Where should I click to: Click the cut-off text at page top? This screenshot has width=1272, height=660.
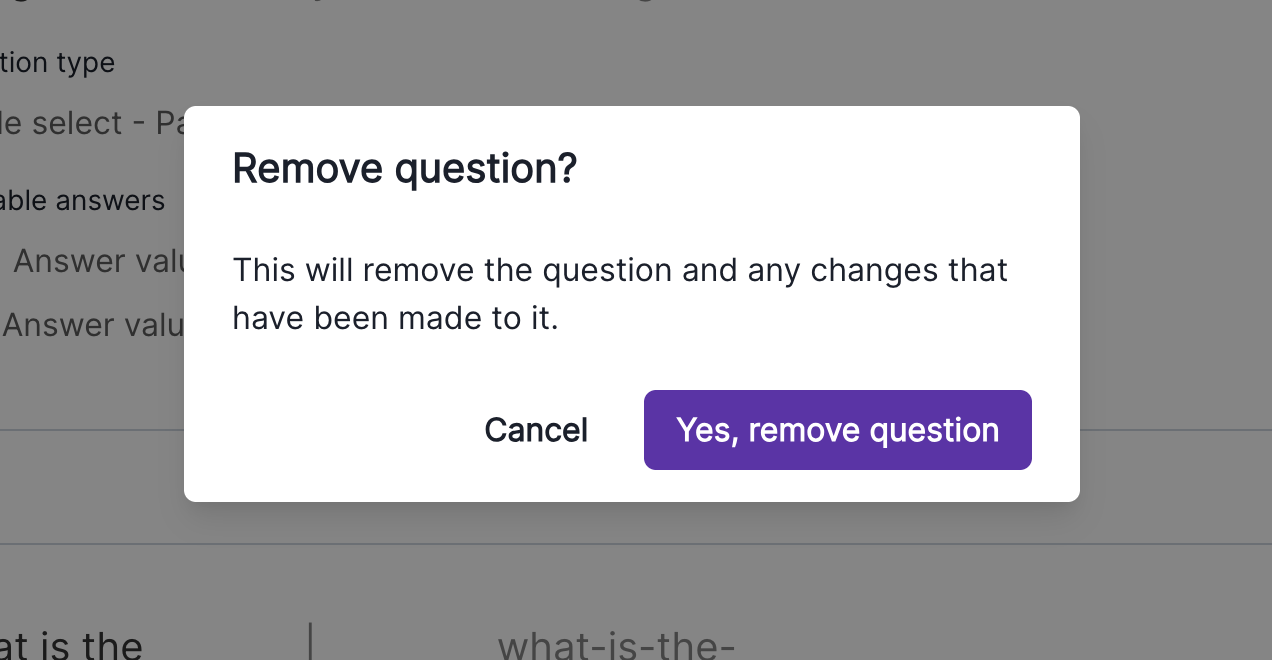pos(400,5)
